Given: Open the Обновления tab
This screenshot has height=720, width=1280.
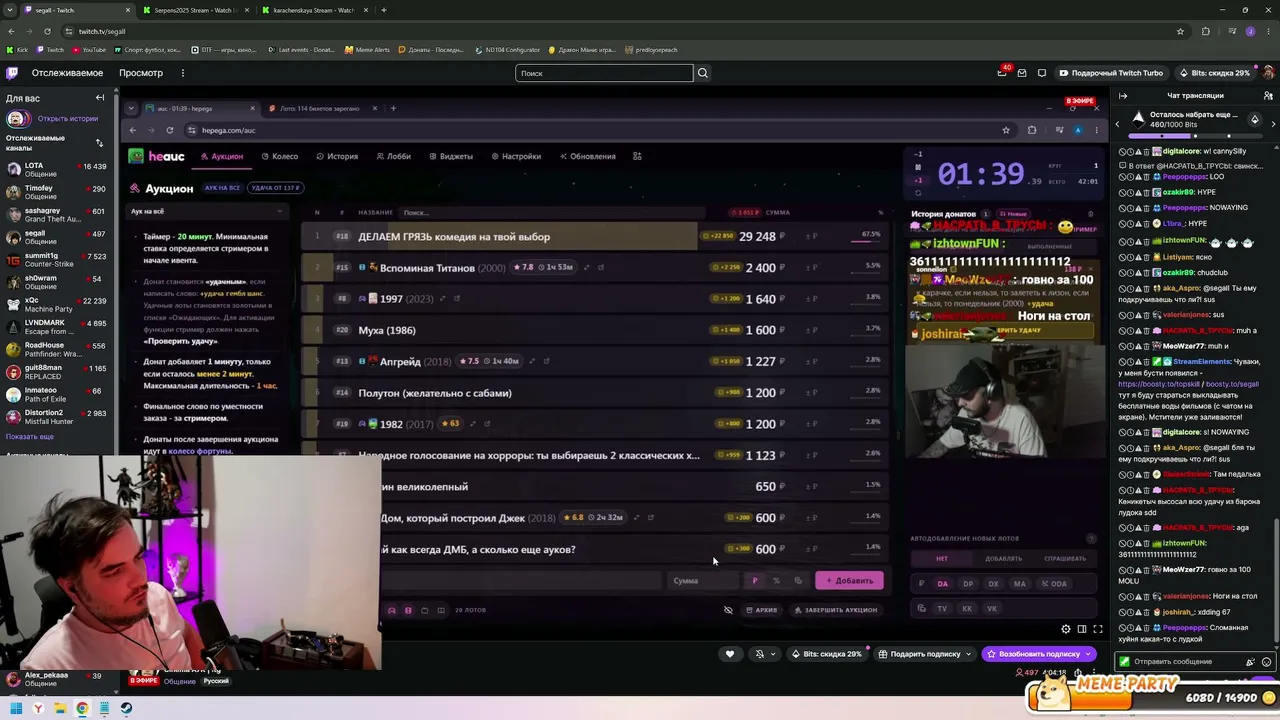Looking at the screenshot, I should coord(588,156).
